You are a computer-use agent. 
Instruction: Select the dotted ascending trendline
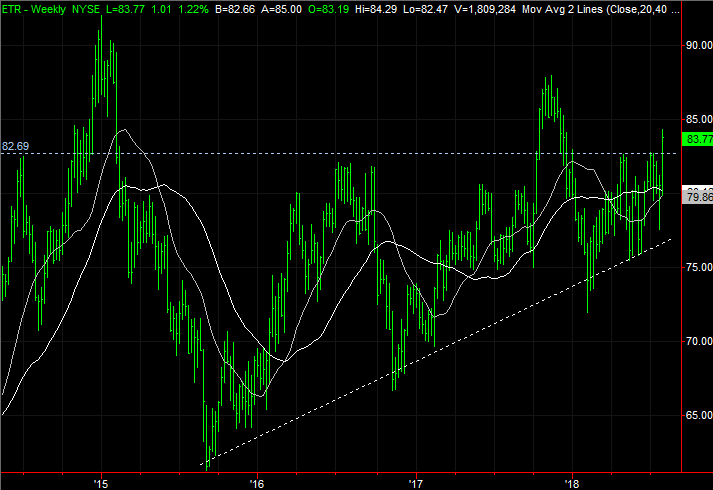436,351
